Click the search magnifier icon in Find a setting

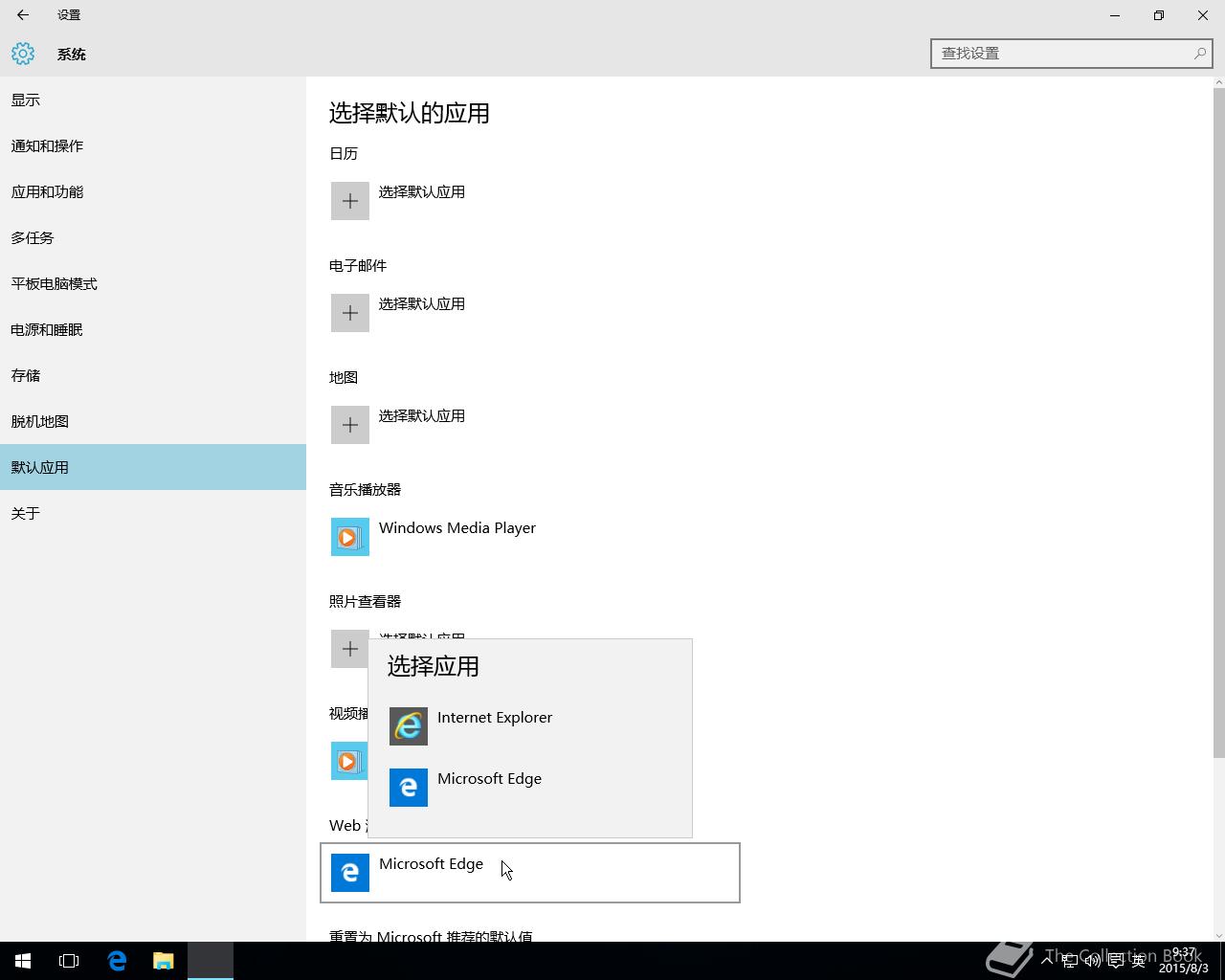tap(1199, 54)
